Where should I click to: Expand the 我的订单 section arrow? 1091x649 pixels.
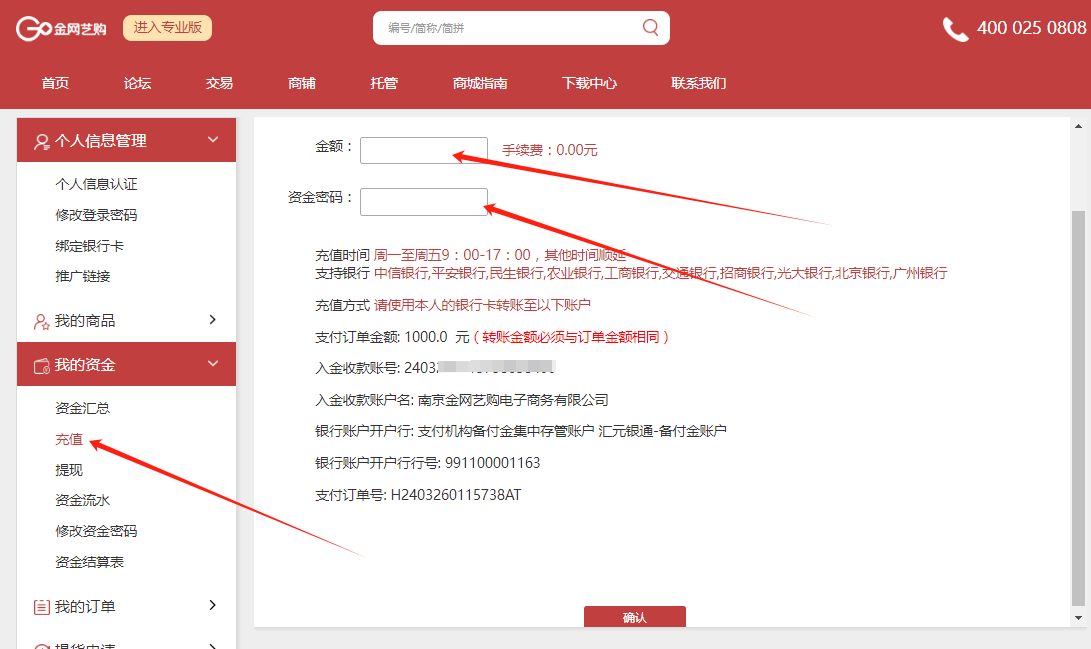(212, 605)
